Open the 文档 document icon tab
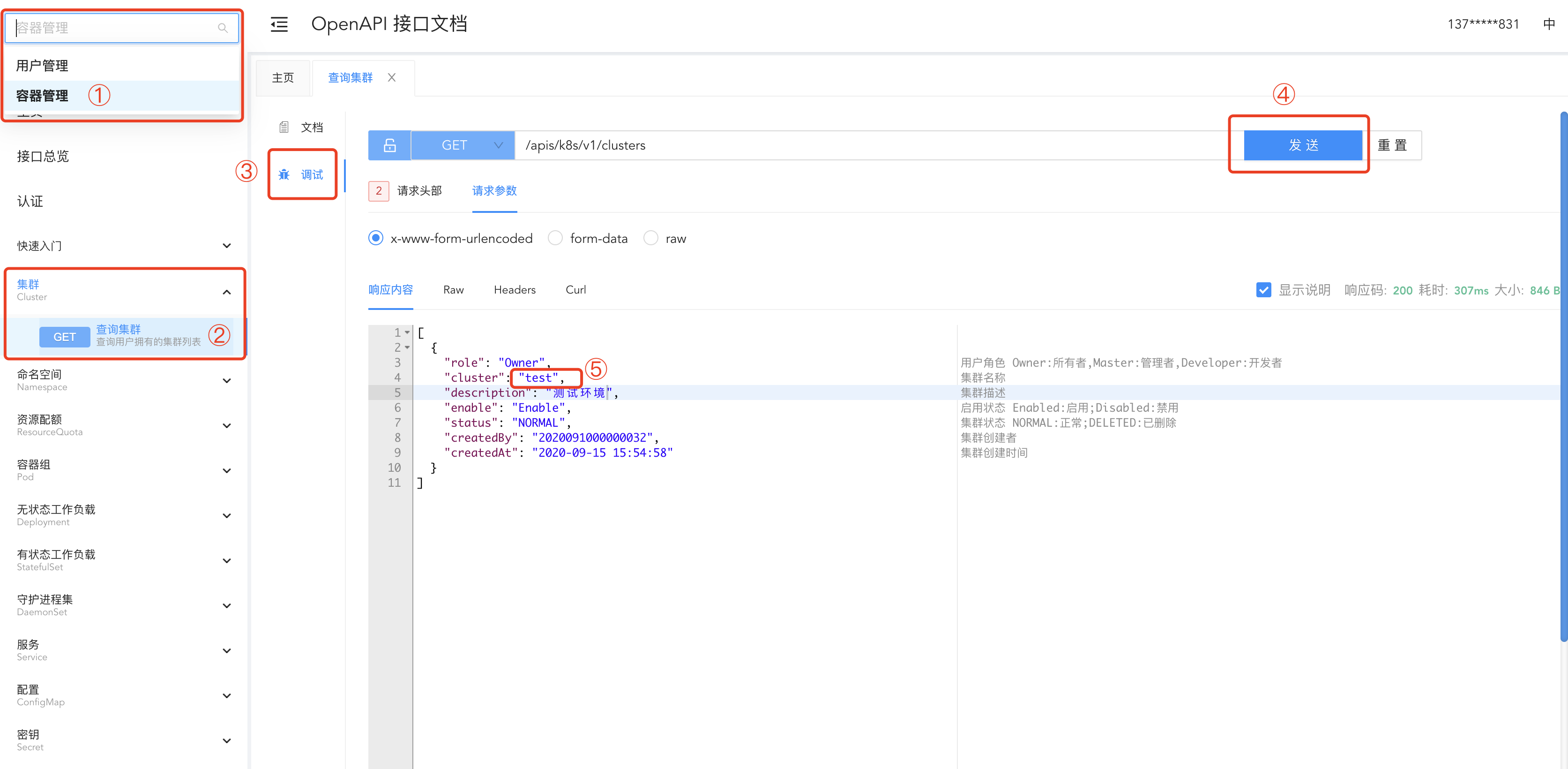Image resolution: width=1568 pixels, height=769 pixels. pos(284,127)
